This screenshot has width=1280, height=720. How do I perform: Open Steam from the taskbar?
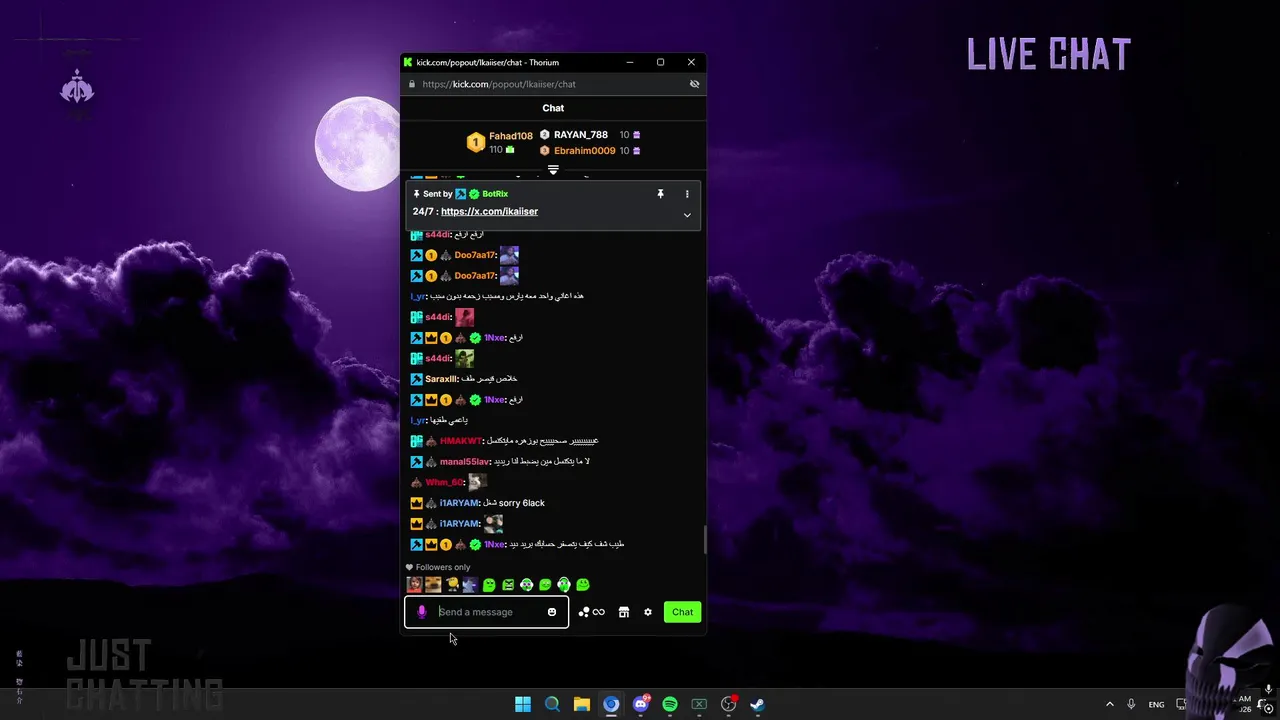[x=757, y=704]
